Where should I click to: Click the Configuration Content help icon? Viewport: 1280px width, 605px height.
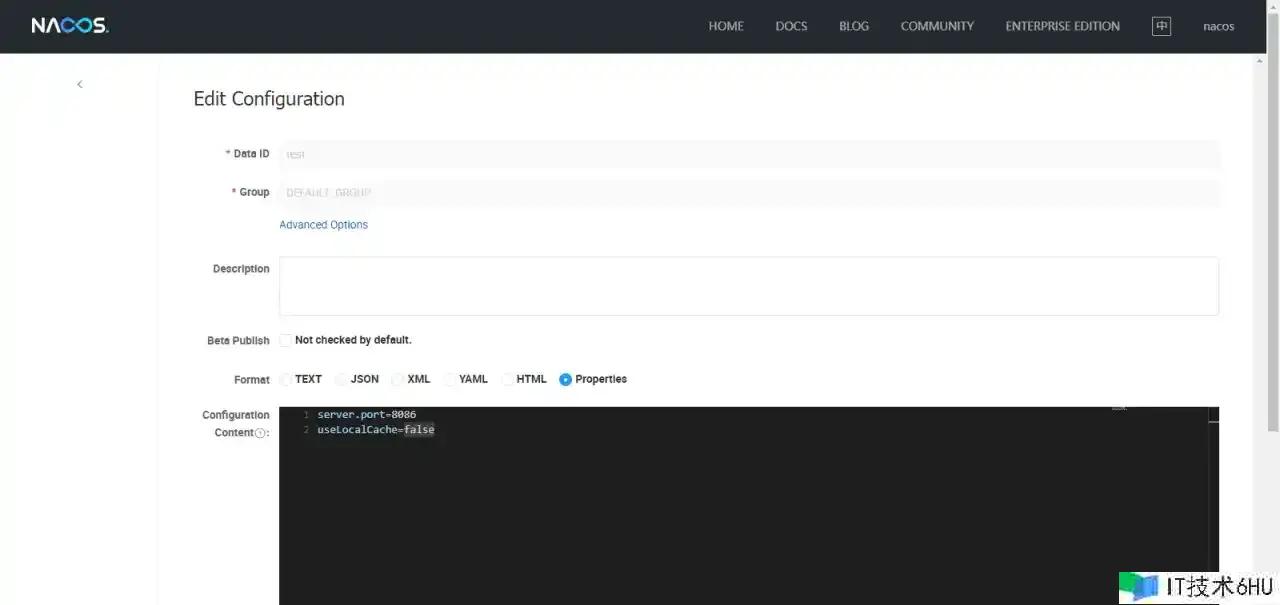tap(260, 433)
